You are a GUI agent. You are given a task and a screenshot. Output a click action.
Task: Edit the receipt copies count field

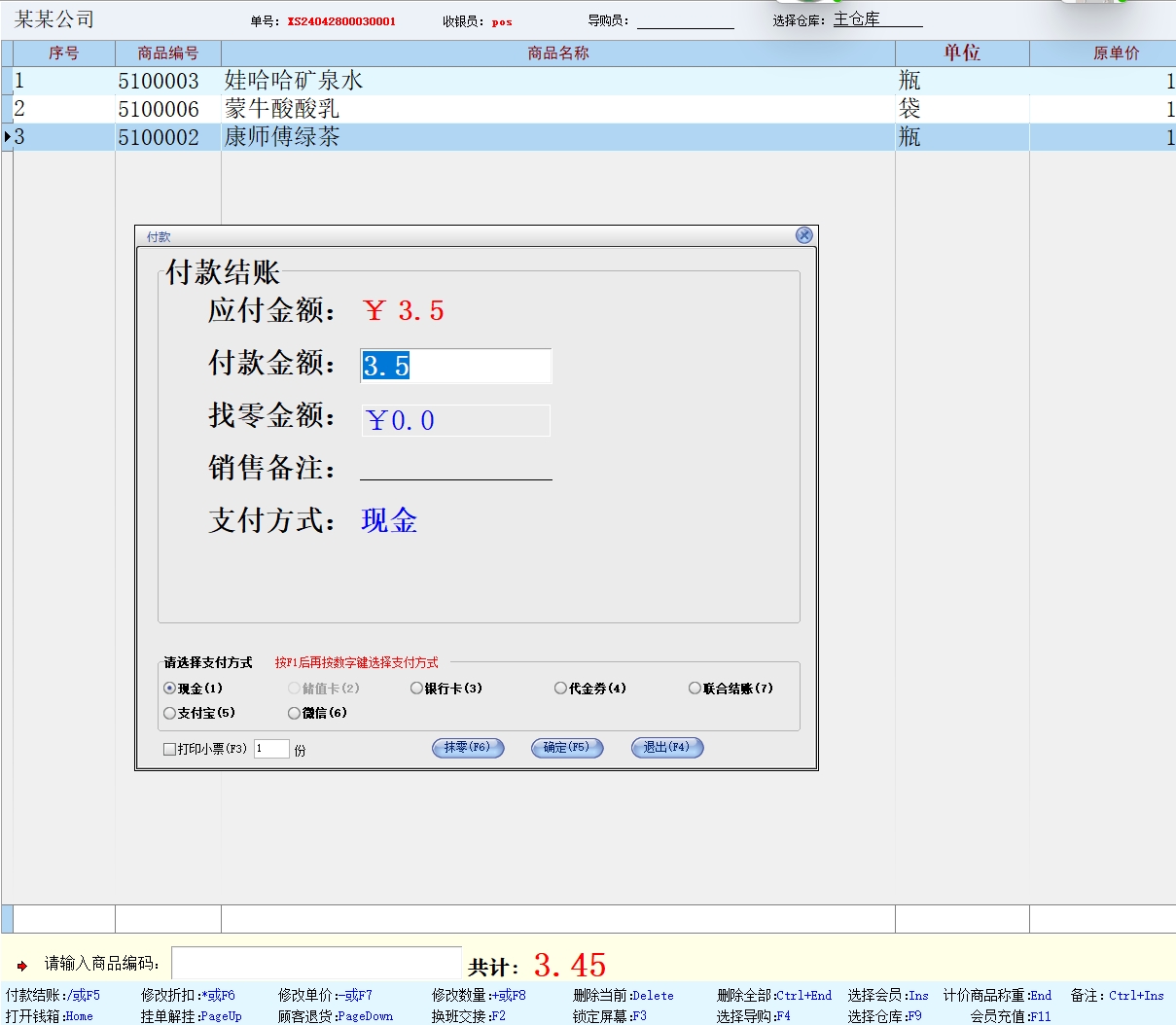271,749
